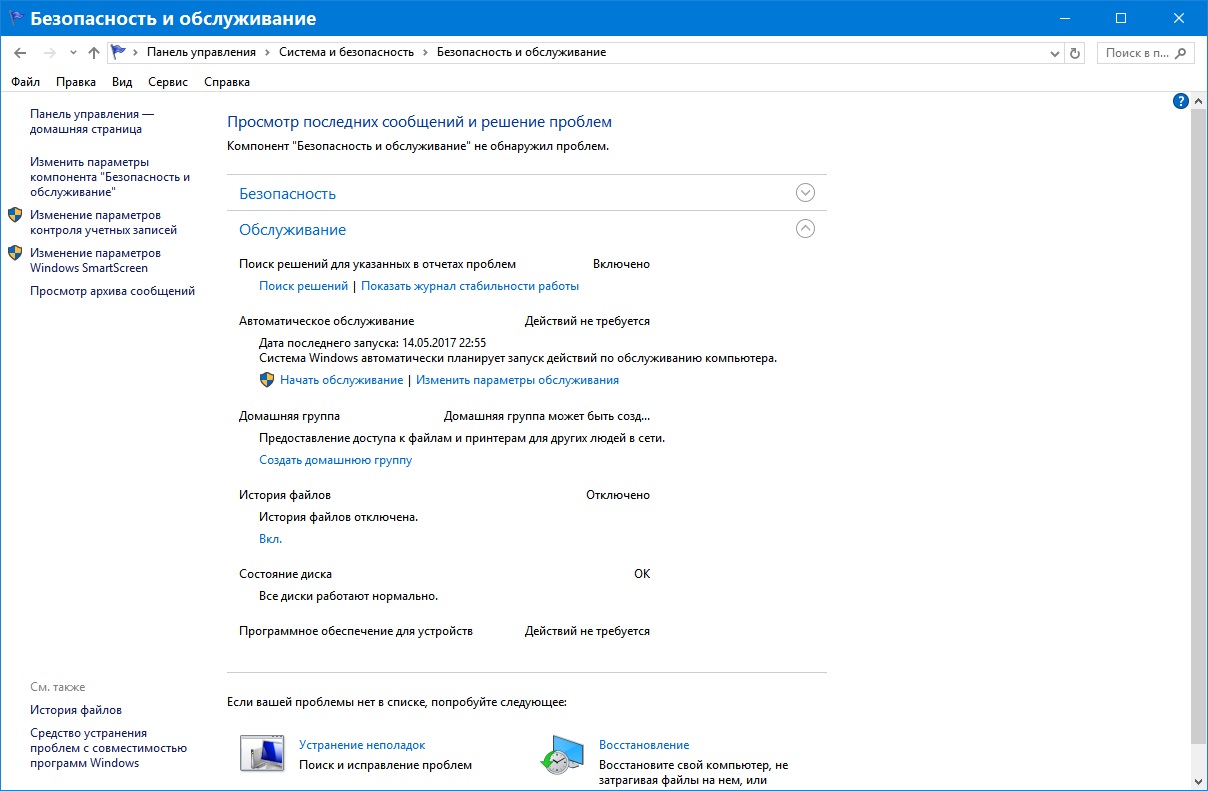Click the shield icon beside Начать обслуживание

point(267,380)
